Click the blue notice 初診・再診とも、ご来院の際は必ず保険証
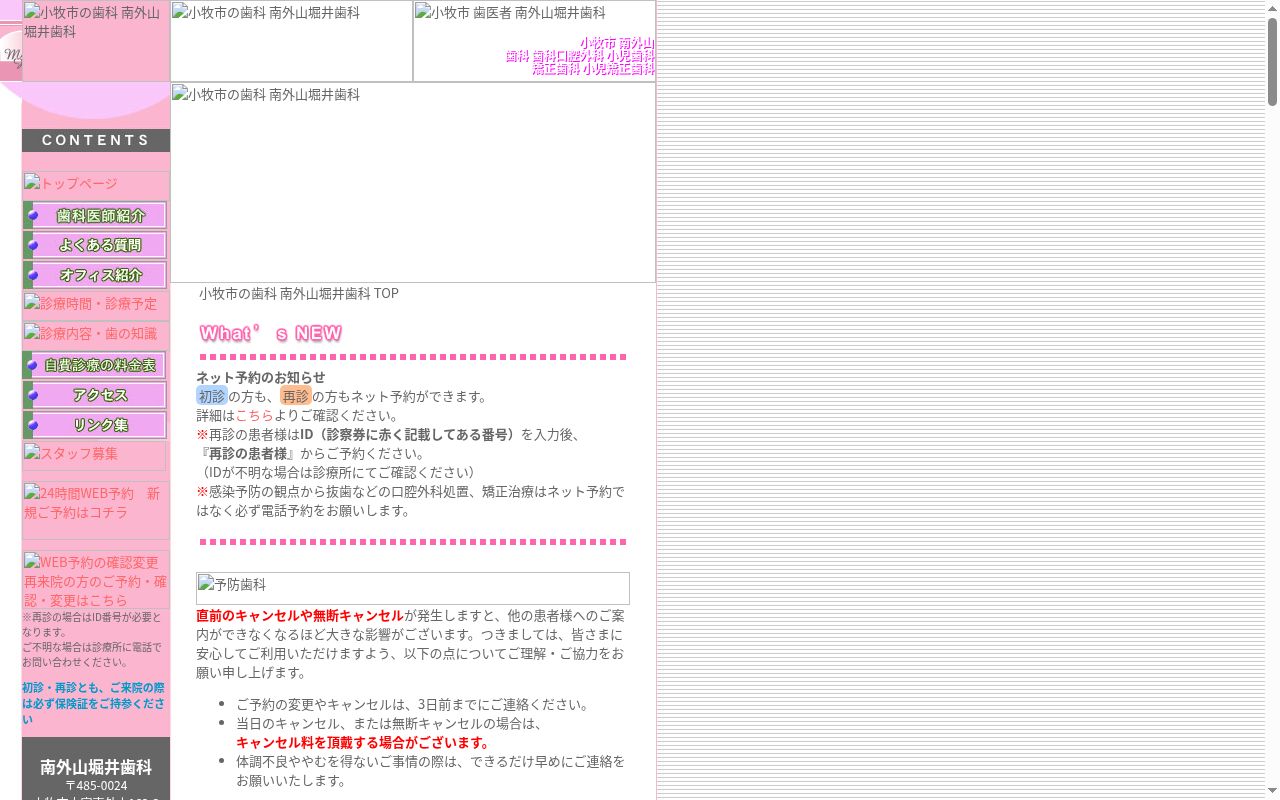Image resolution: width=1280 pixels, height=800 pixels. pyautogui.click(x=94, y=703)
